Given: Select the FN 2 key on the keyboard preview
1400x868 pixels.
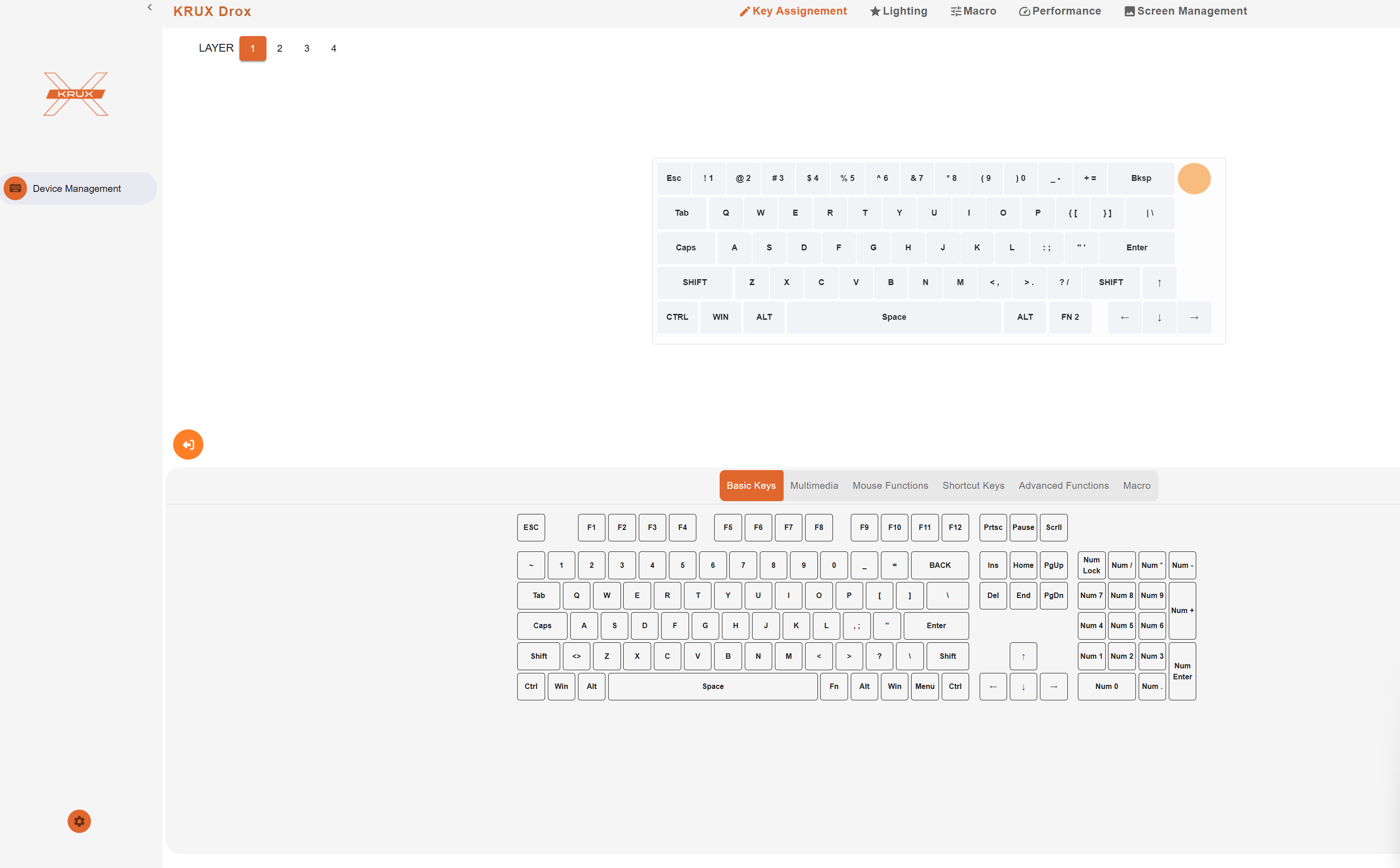Looking at the screenshot, I should (1070, 317).
